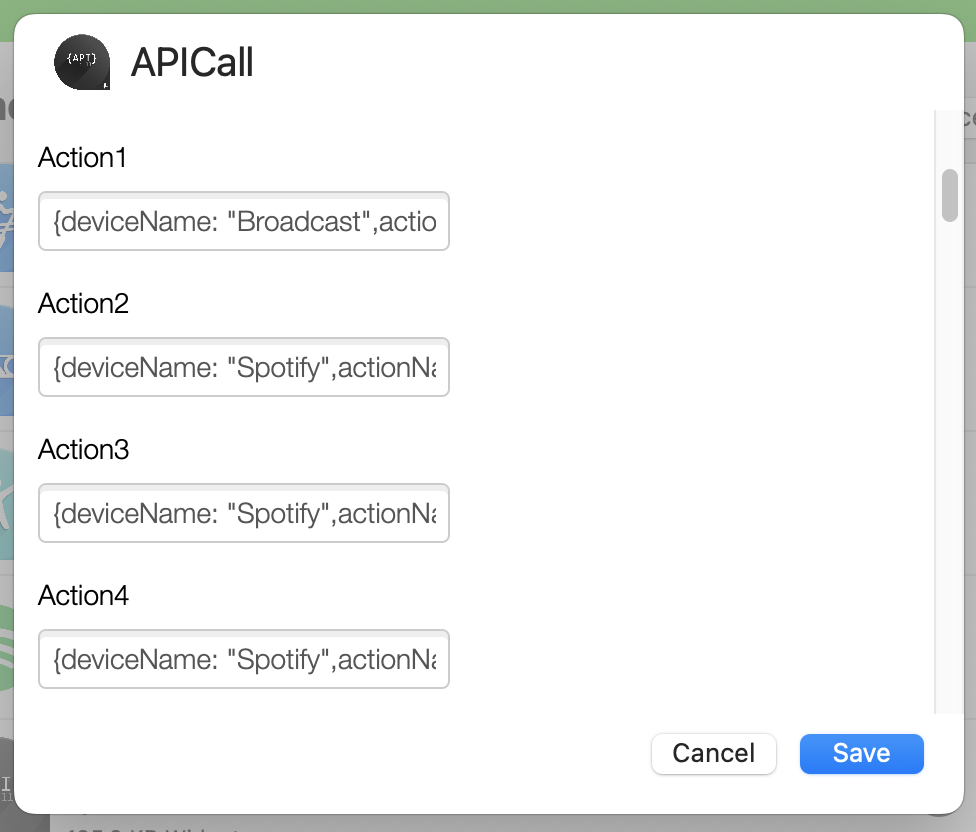
Task: Click the Action4 field label
Action: [81, 595]
